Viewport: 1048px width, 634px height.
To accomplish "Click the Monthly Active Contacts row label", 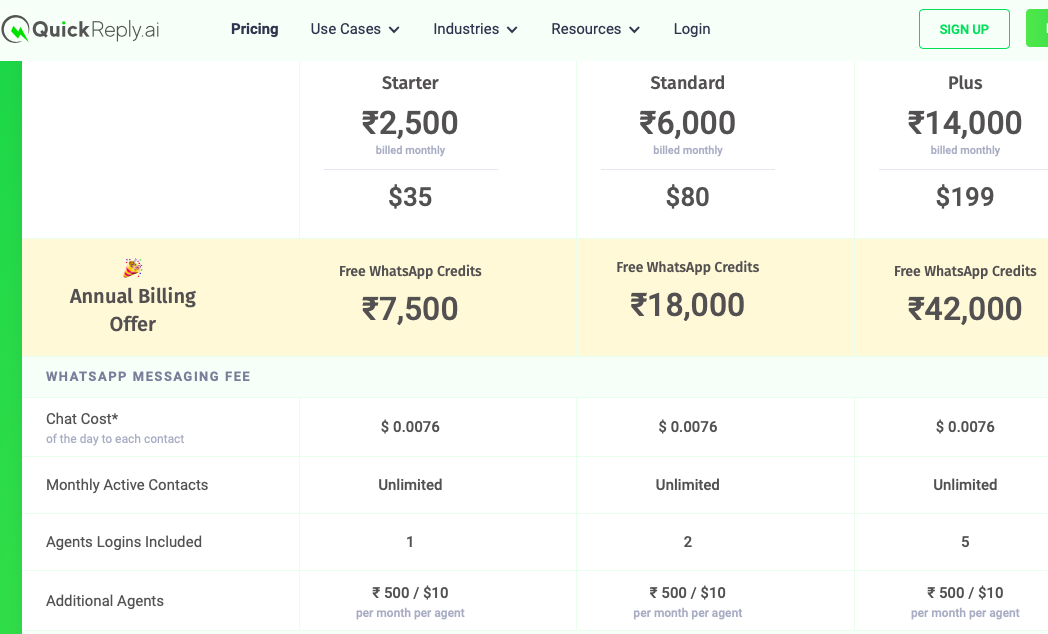I will coord(127,485).
